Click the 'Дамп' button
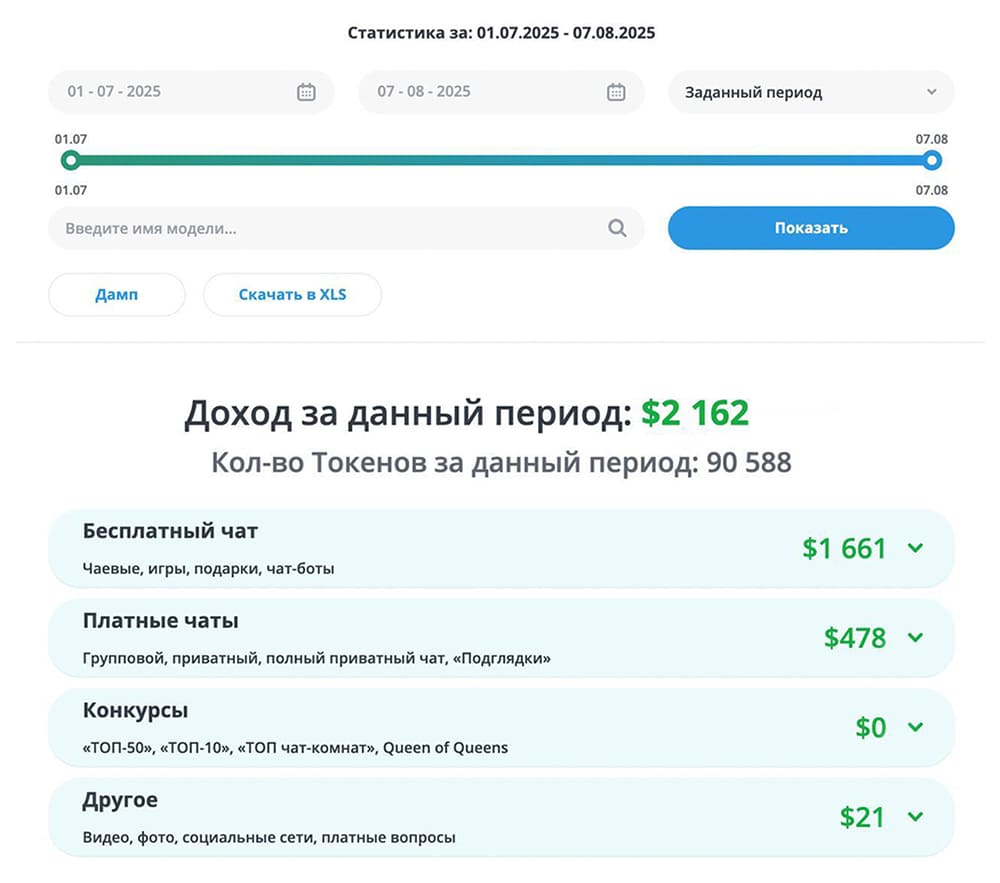1000x883 pixels. tap(117, 295)
